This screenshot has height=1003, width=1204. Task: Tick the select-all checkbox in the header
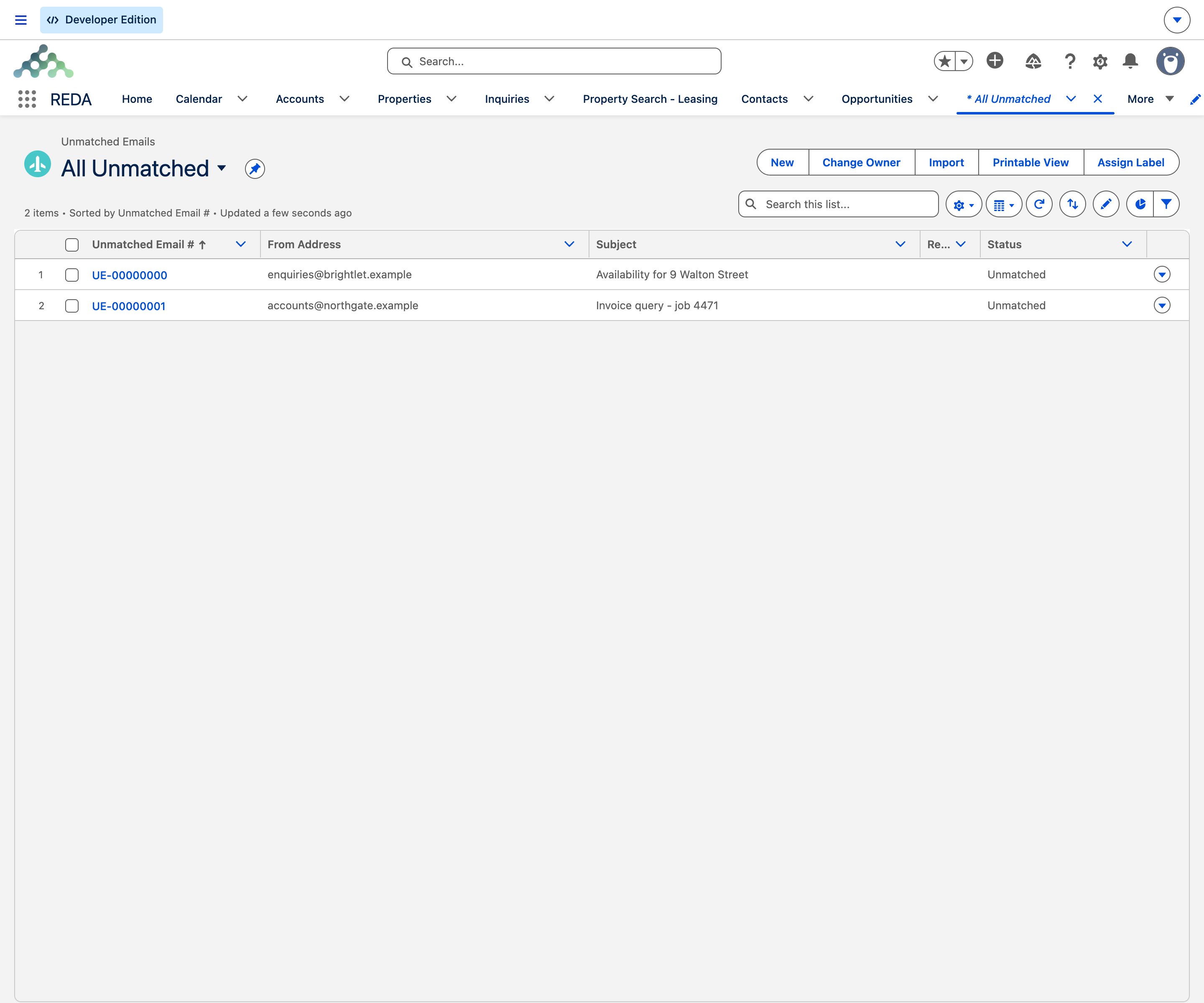click(71, 245)
